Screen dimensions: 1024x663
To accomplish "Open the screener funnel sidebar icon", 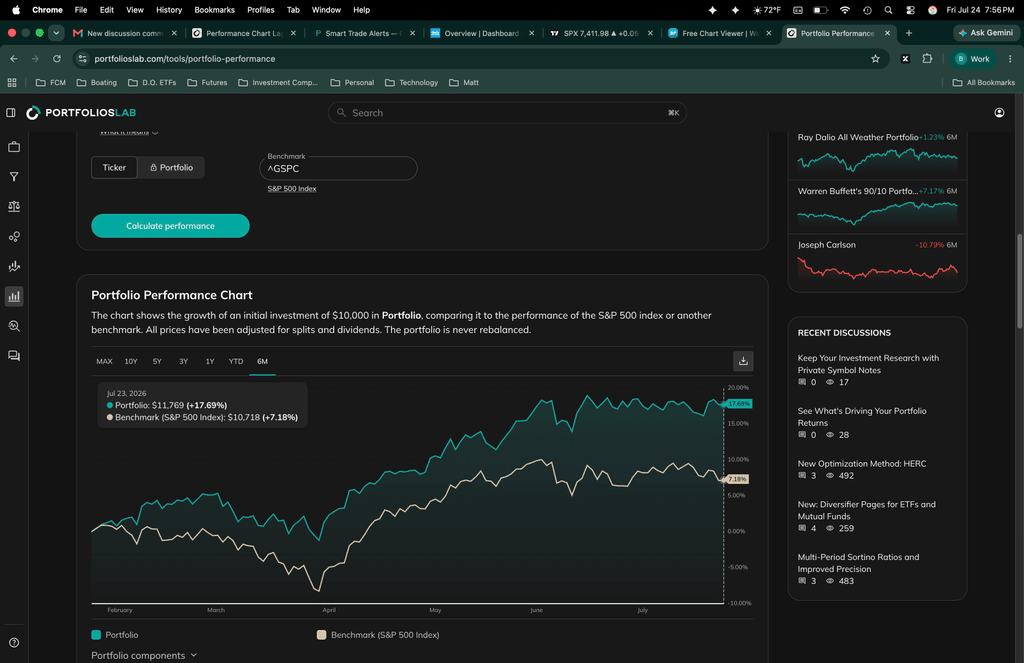I will [14, 176].
